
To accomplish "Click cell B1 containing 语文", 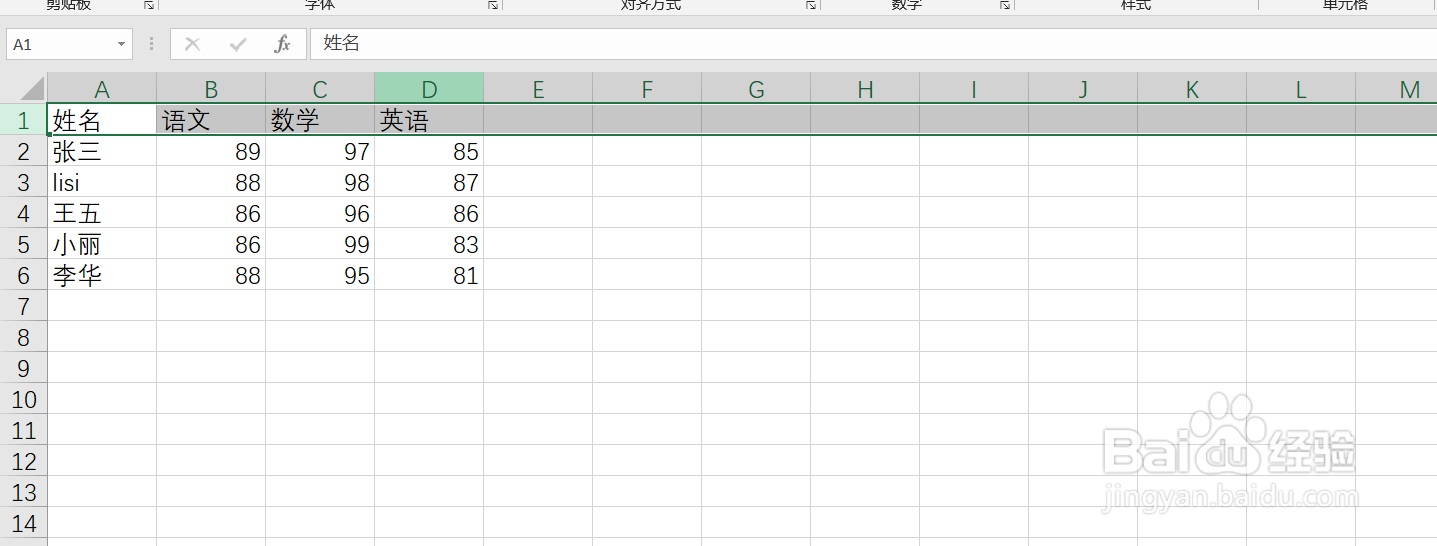I will pos(211,120).
